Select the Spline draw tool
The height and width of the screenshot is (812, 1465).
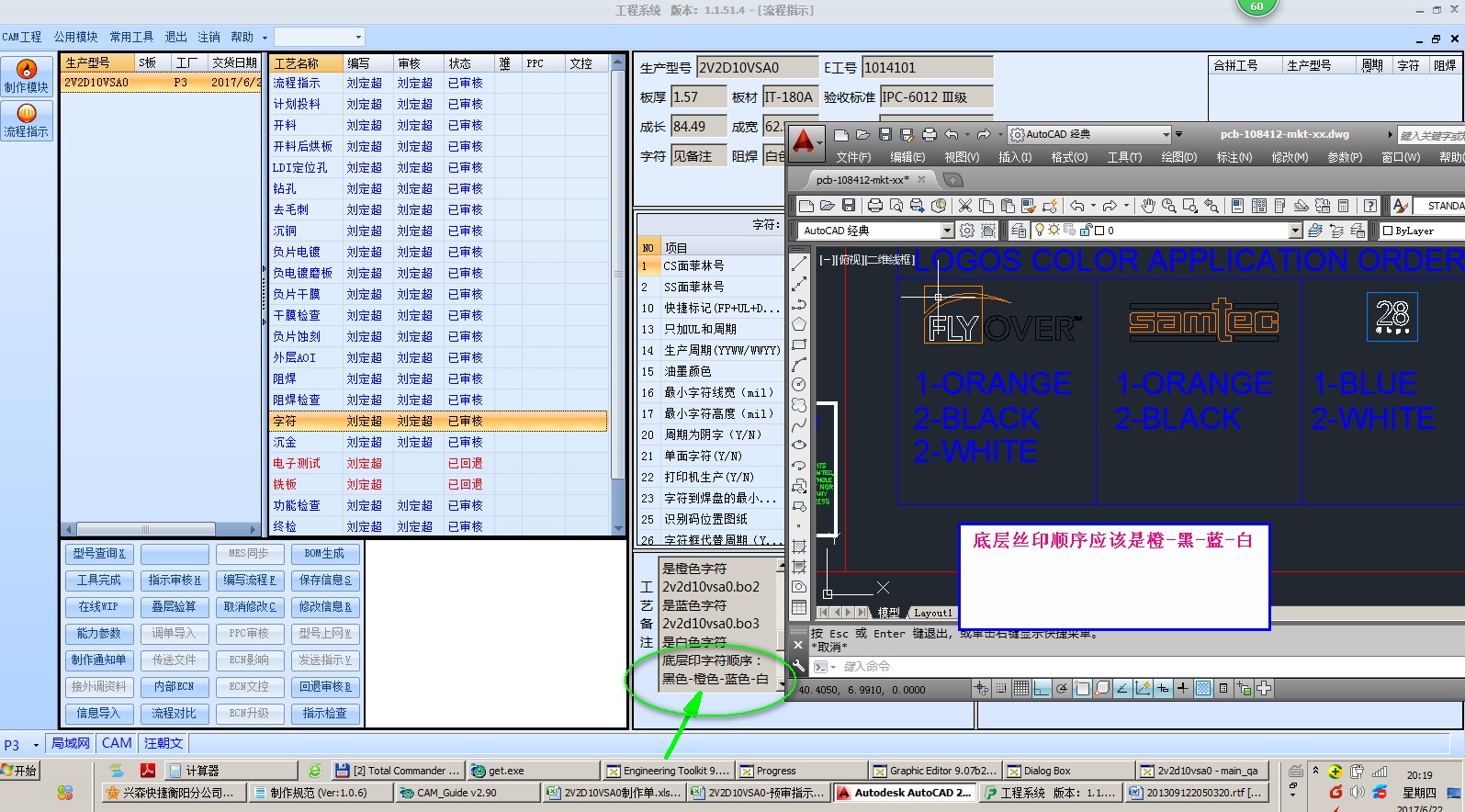pos(799,424)
